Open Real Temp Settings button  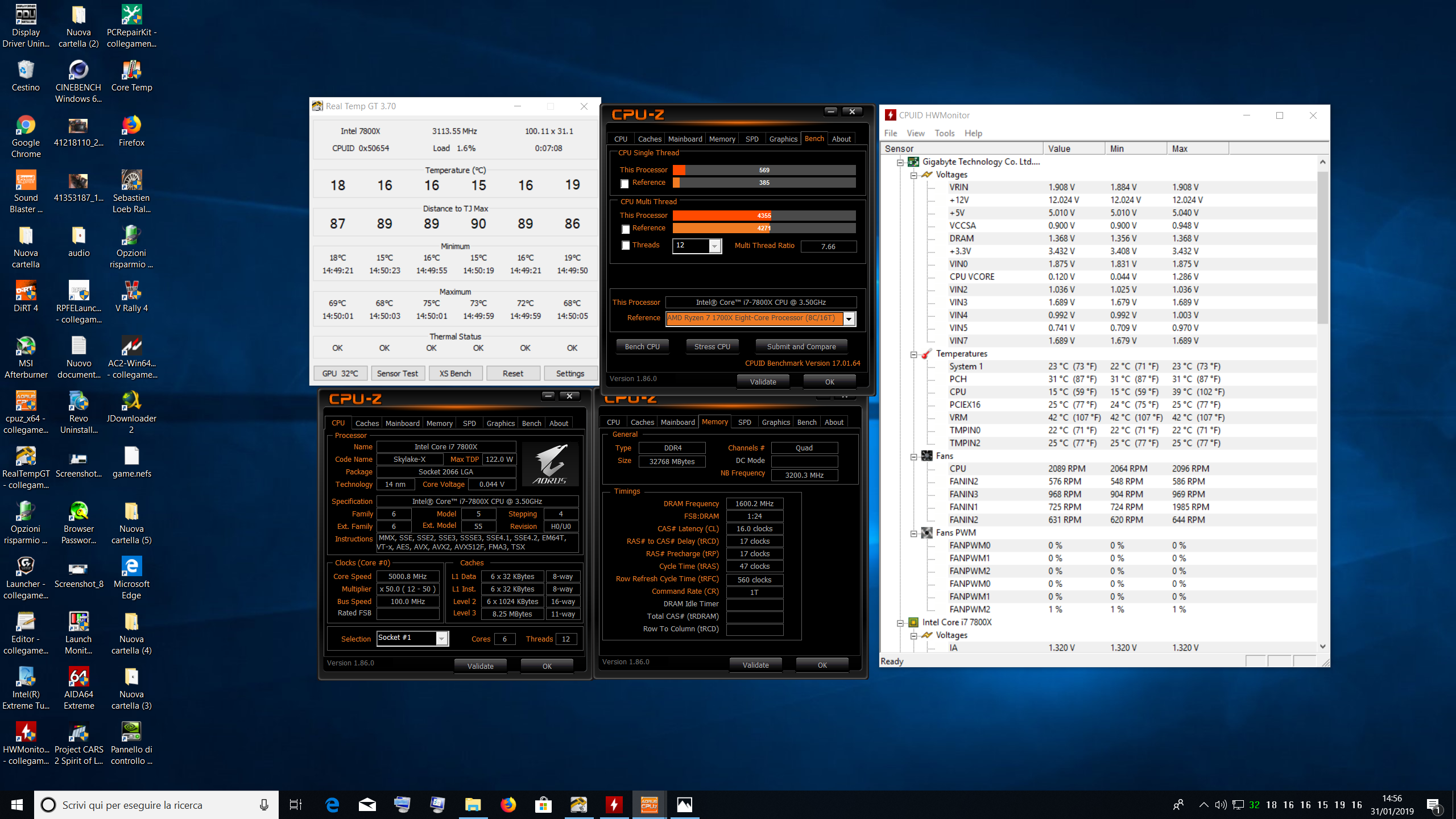(x=570, y=374)
